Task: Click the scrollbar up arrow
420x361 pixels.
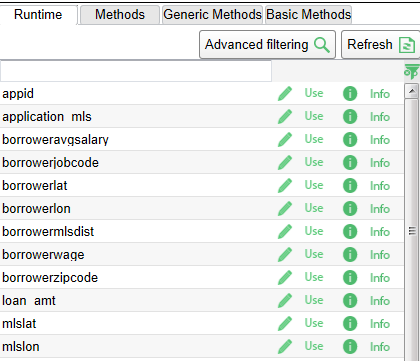Action: 412,91
